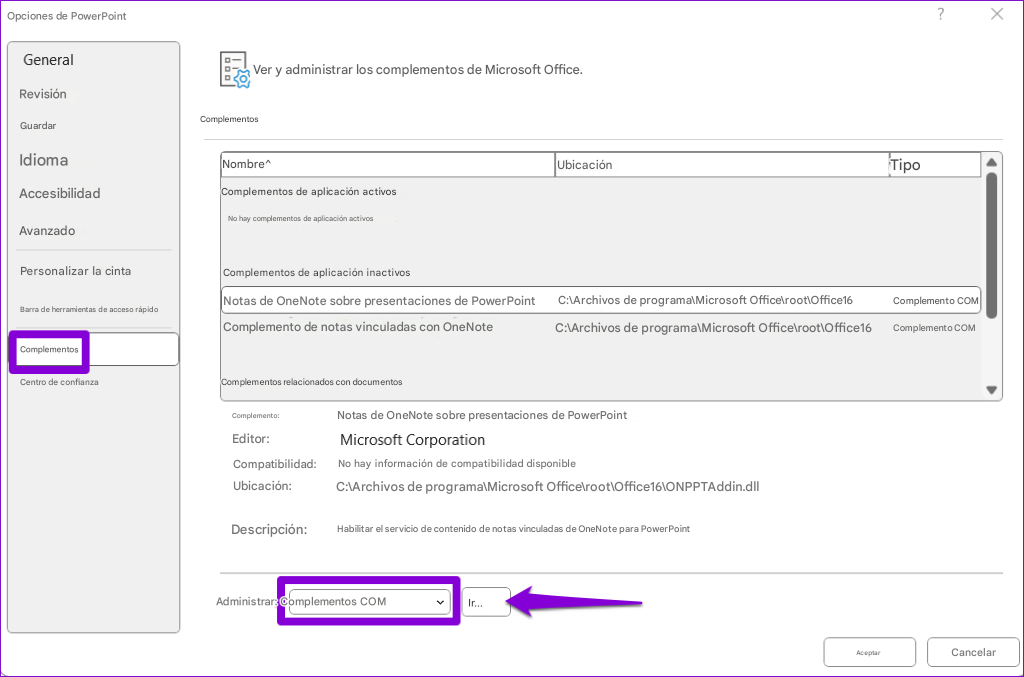Sort add-ins by clicking the Nombre column header

(x=250, y=163)
